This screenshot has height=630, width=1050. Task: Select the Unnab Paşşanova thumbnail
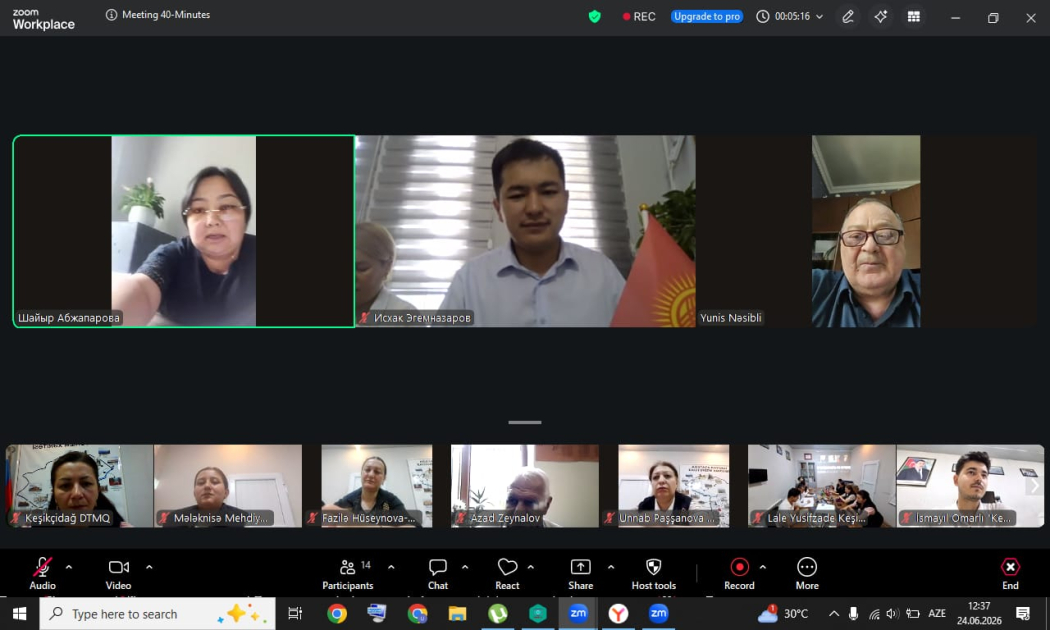673,486
